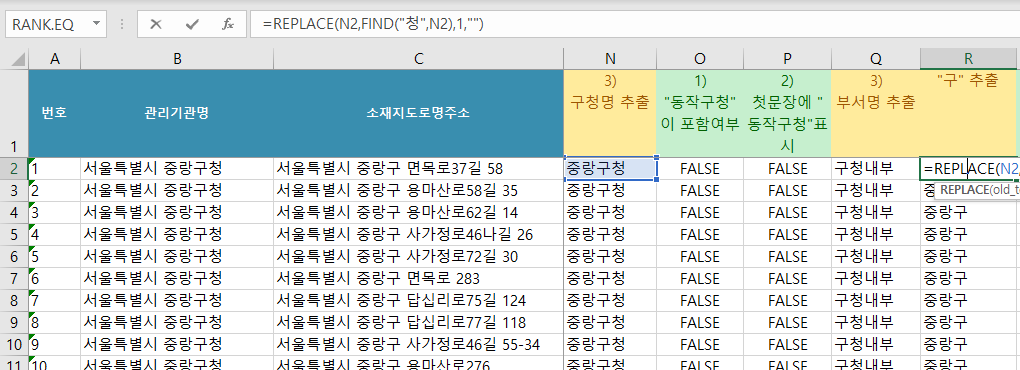This screenshot has width=1020, height=370.
Task: Click the 첫문장에 "동작구청"표시 header cell
Action: click(787, 113)
